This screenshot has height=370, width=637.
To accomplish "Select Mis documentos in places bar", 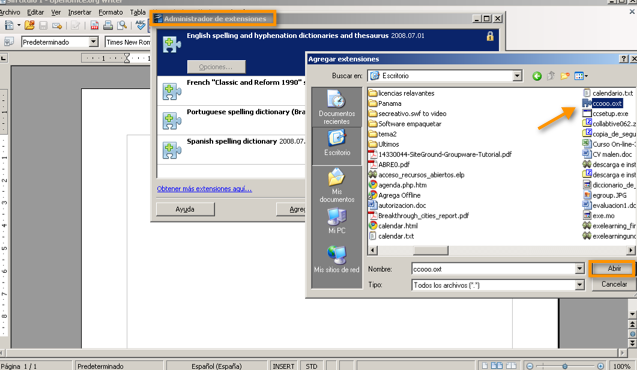I will point(336,186).
